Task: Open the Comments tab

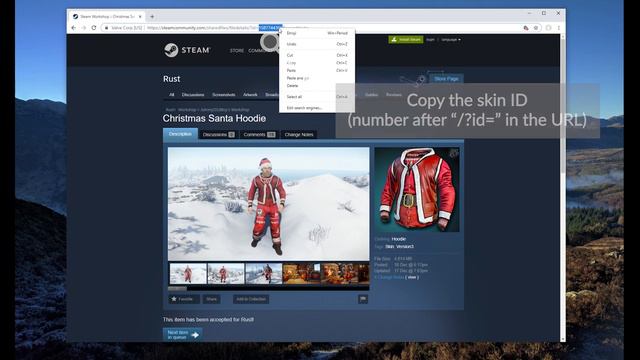Action: tap(259, 135)
